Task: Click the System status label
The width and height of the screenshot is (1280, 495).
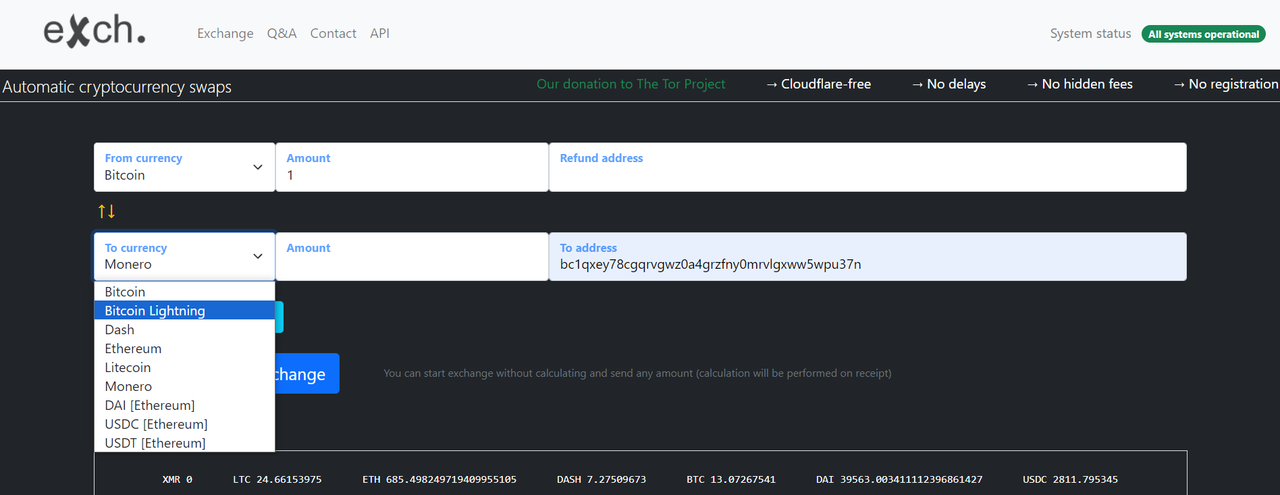Action: (x=1090, y=34)
